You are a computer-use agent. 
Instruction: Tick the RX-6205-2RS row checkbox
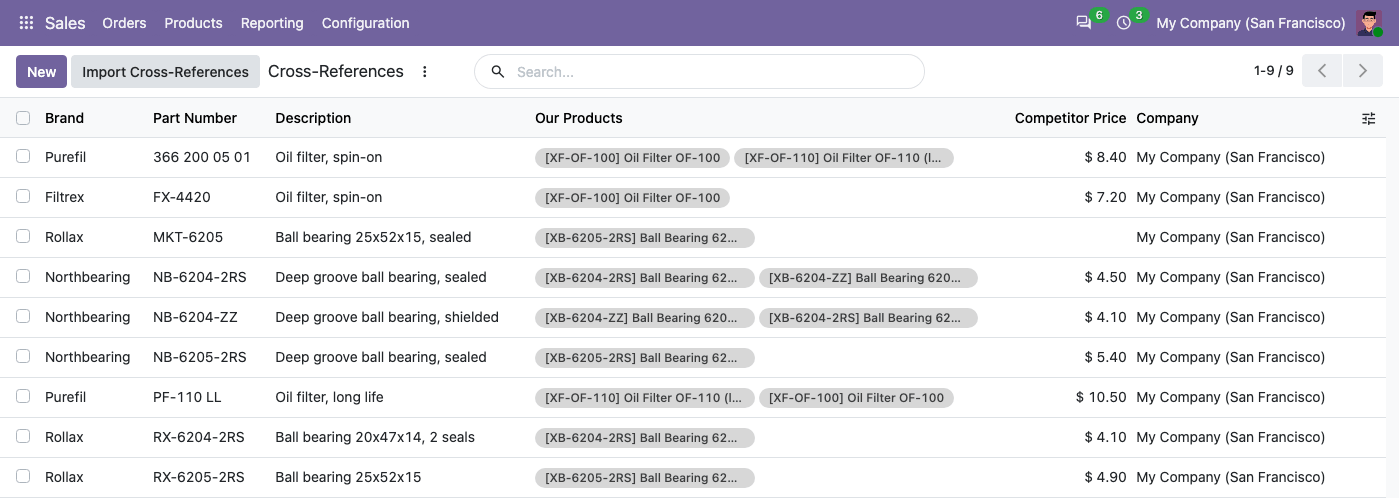click(23, 477)
